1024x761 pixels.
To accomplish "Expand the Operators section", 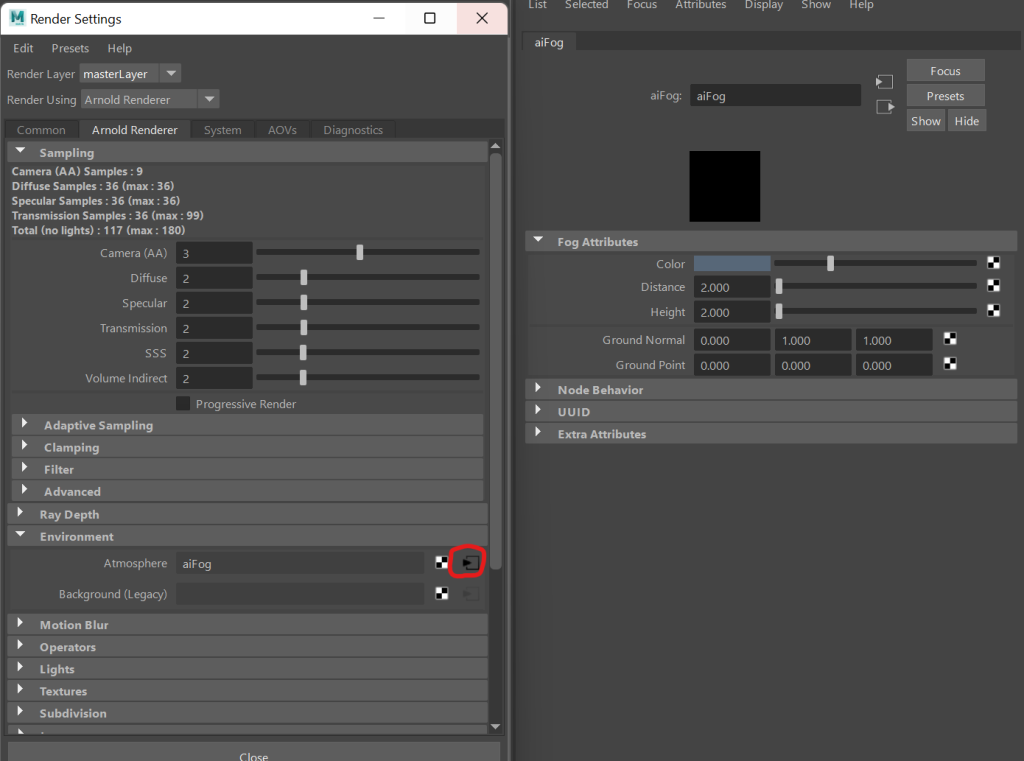I will click(20, 645).
